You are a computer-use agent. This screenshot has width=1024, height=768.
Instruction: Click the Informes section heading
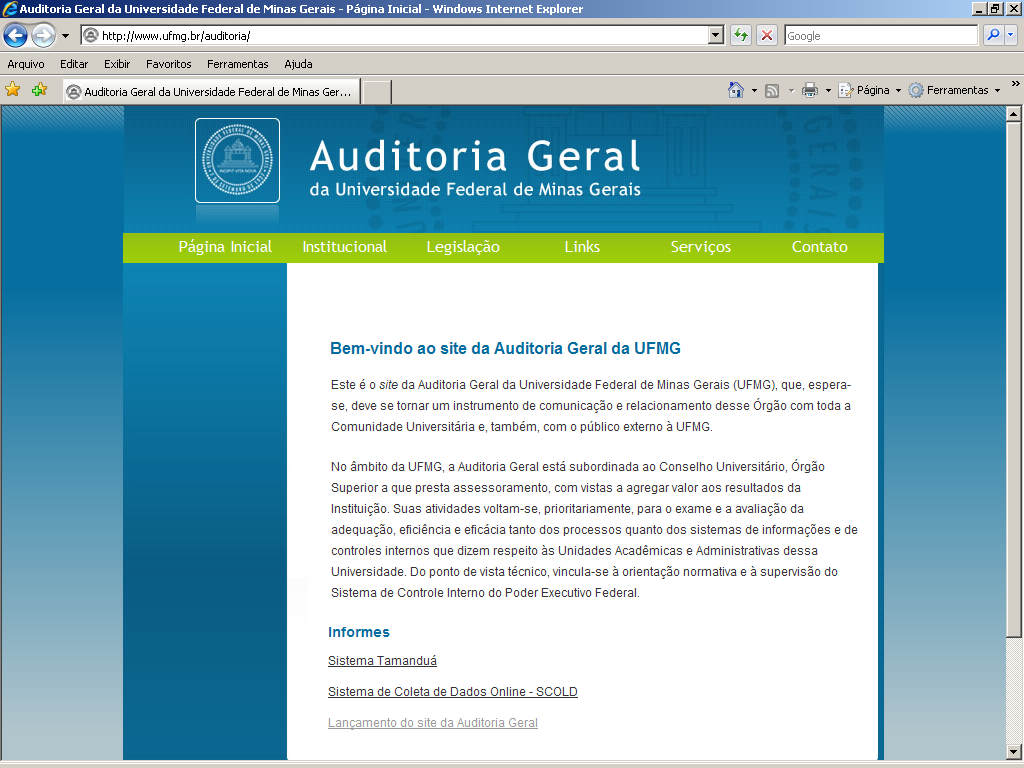[x=359, y=632]
